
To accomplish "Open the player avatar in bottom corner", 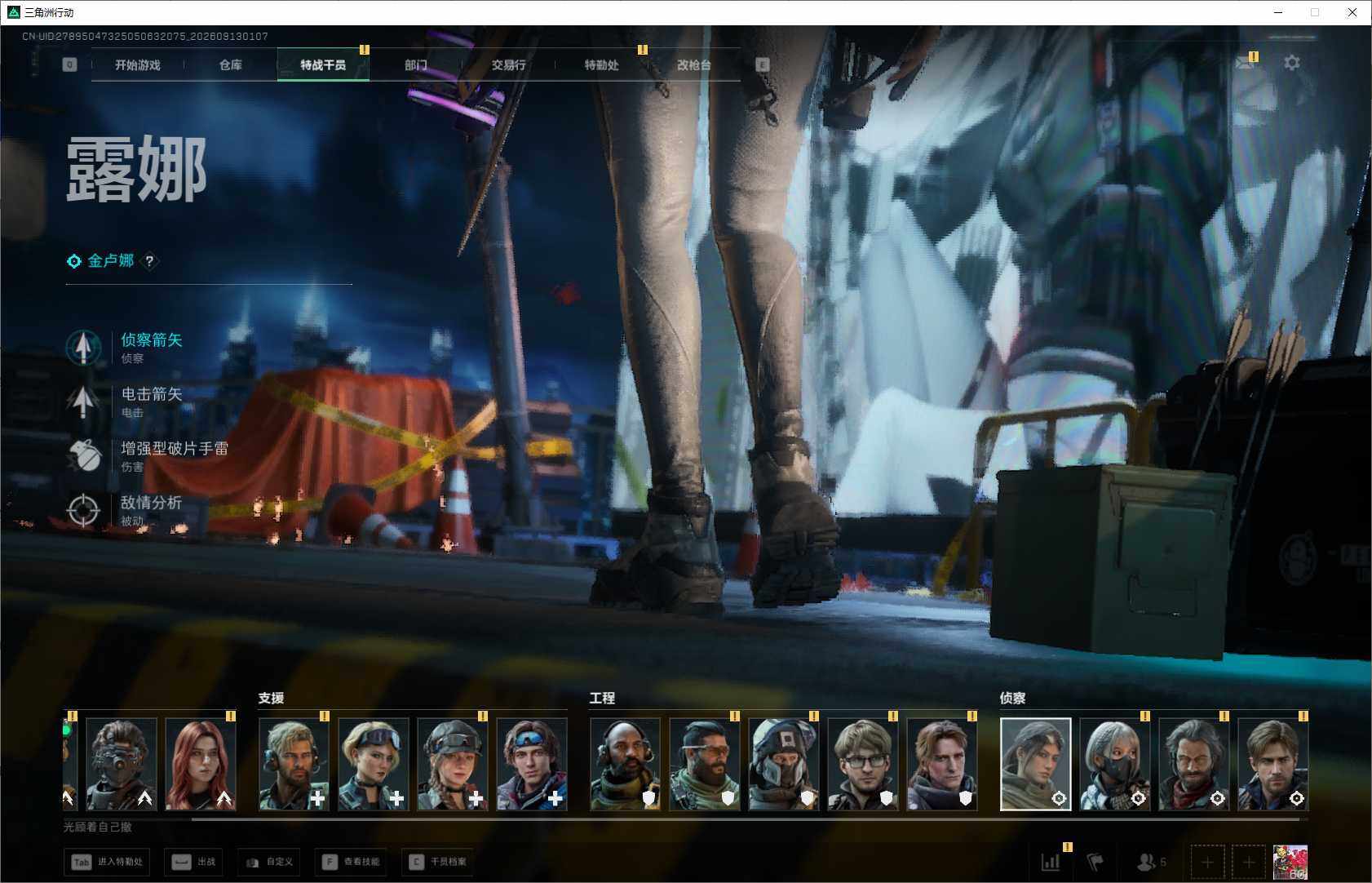I will tap(1290, 863).
